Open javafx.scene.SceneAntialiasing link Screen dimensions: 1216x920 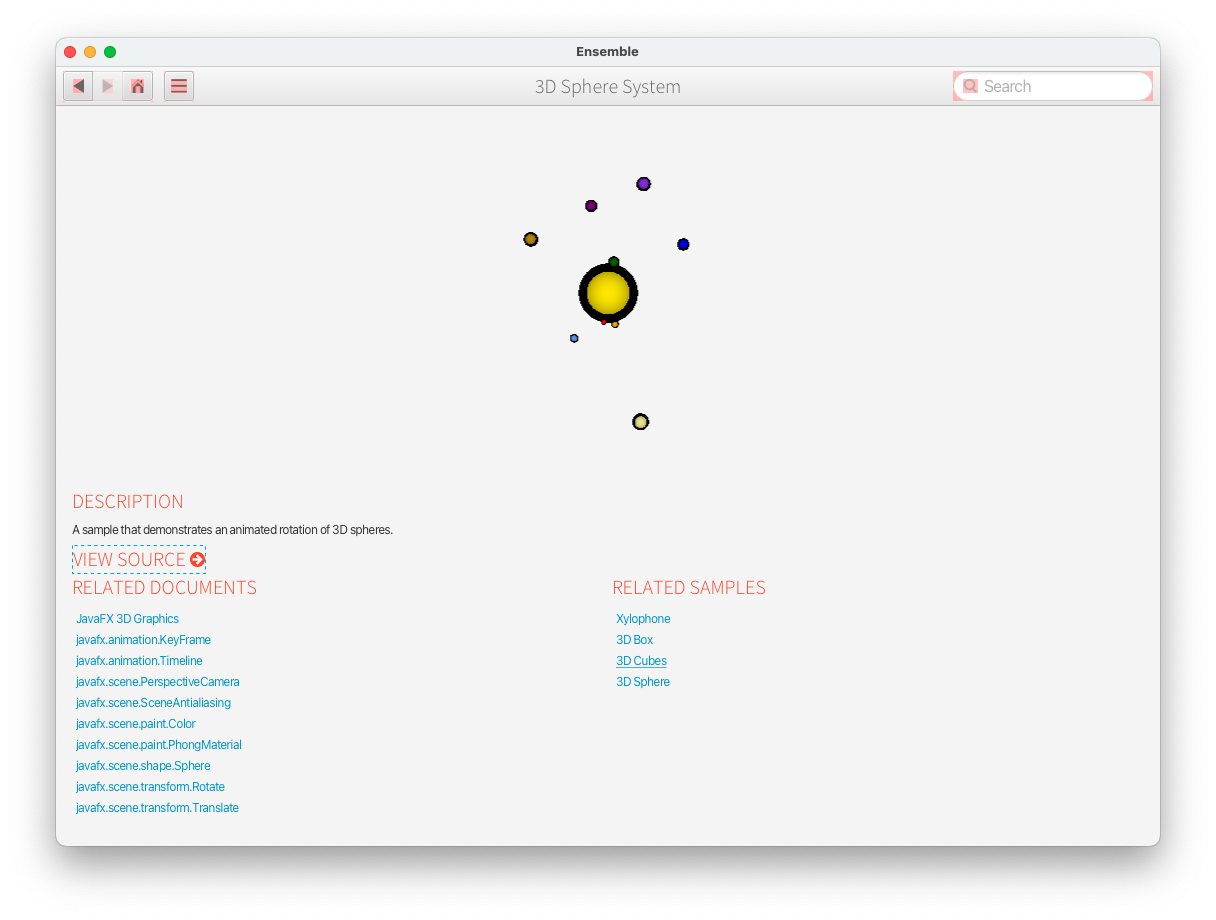tap(153, 703)
